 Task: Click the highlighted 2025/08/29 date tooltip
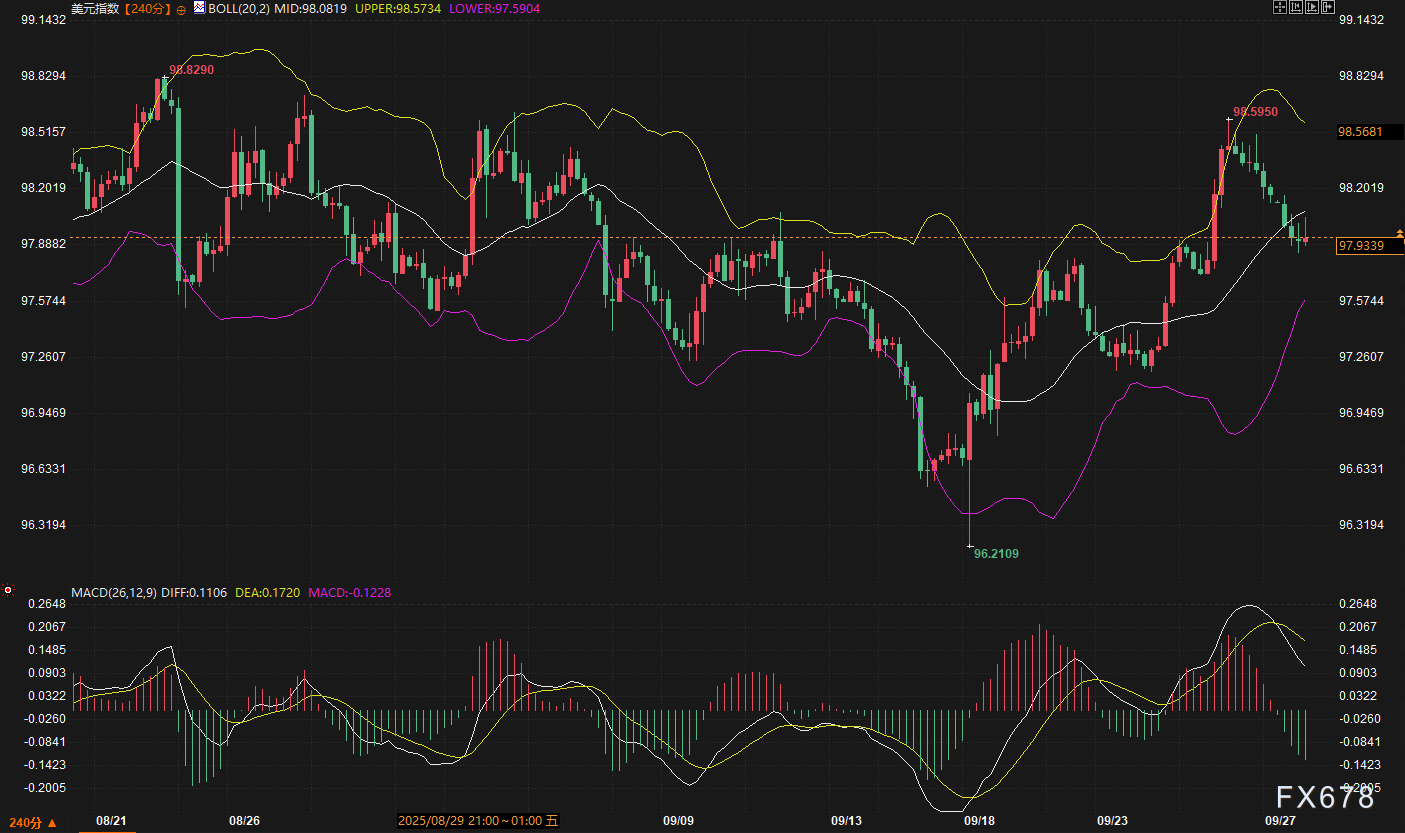click(x=478, y=821)
